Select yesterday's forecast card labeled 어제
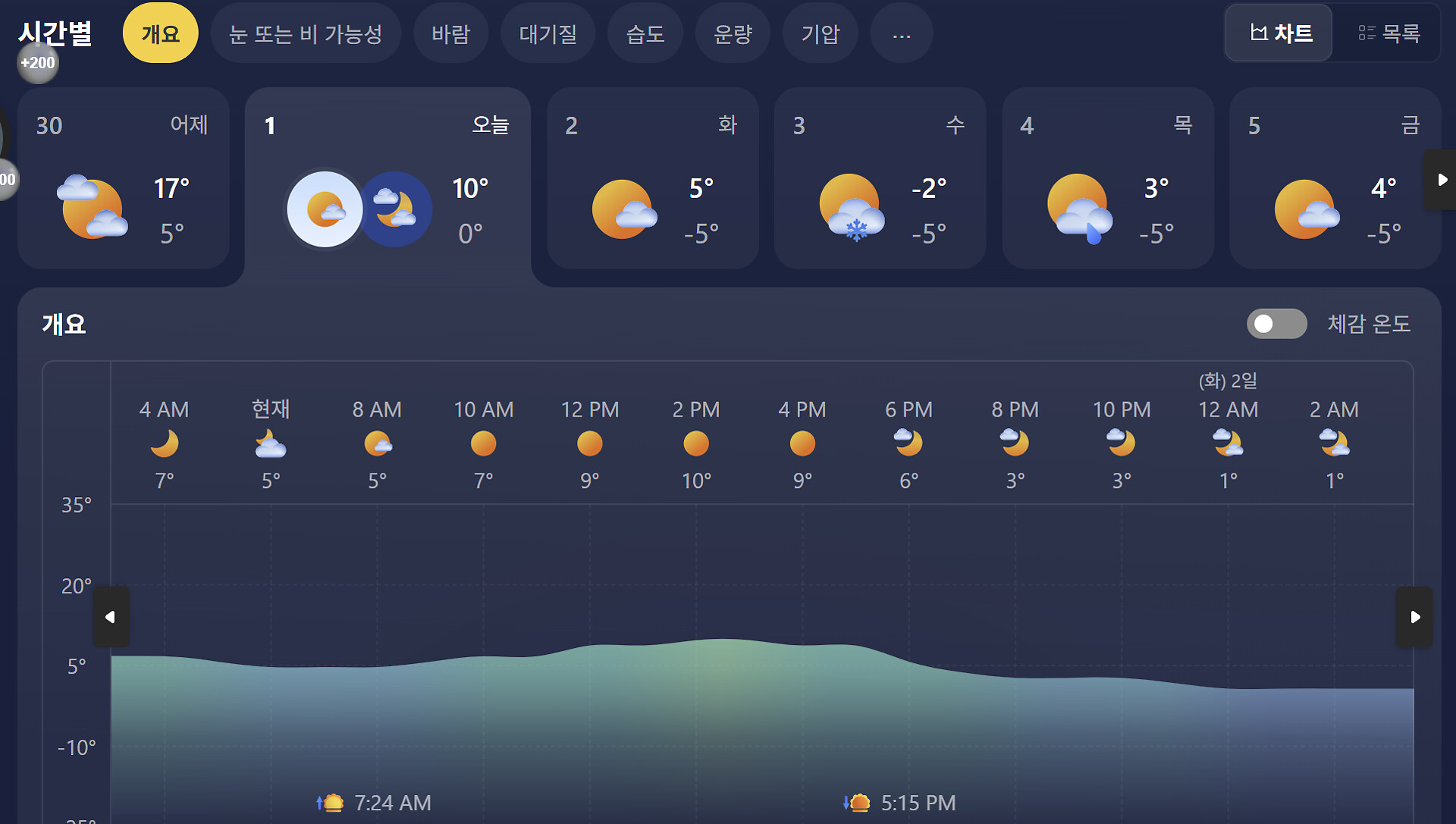 (124, 178)
